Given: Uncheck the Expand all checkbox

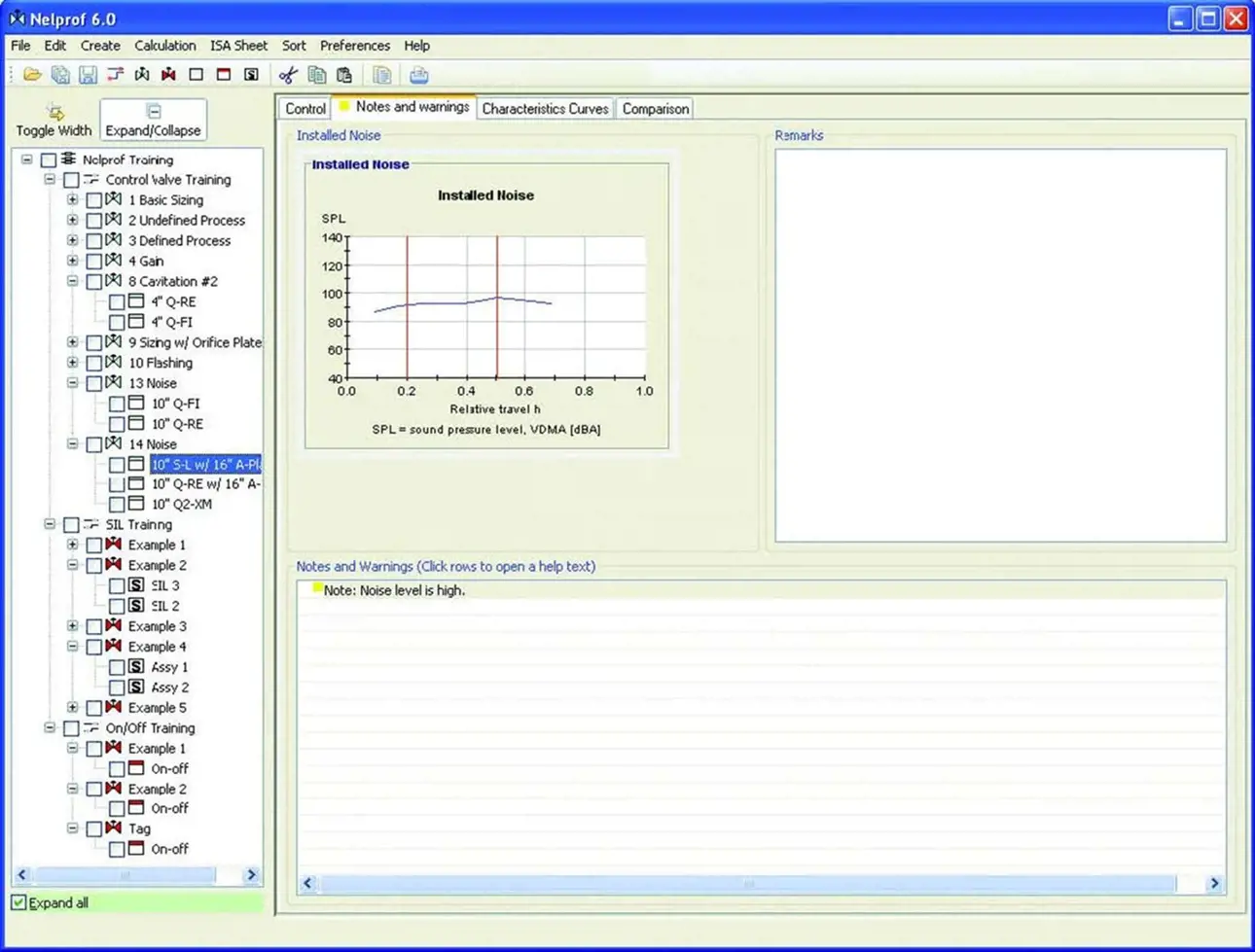Looking at the screenshot, I should (19, 902).
